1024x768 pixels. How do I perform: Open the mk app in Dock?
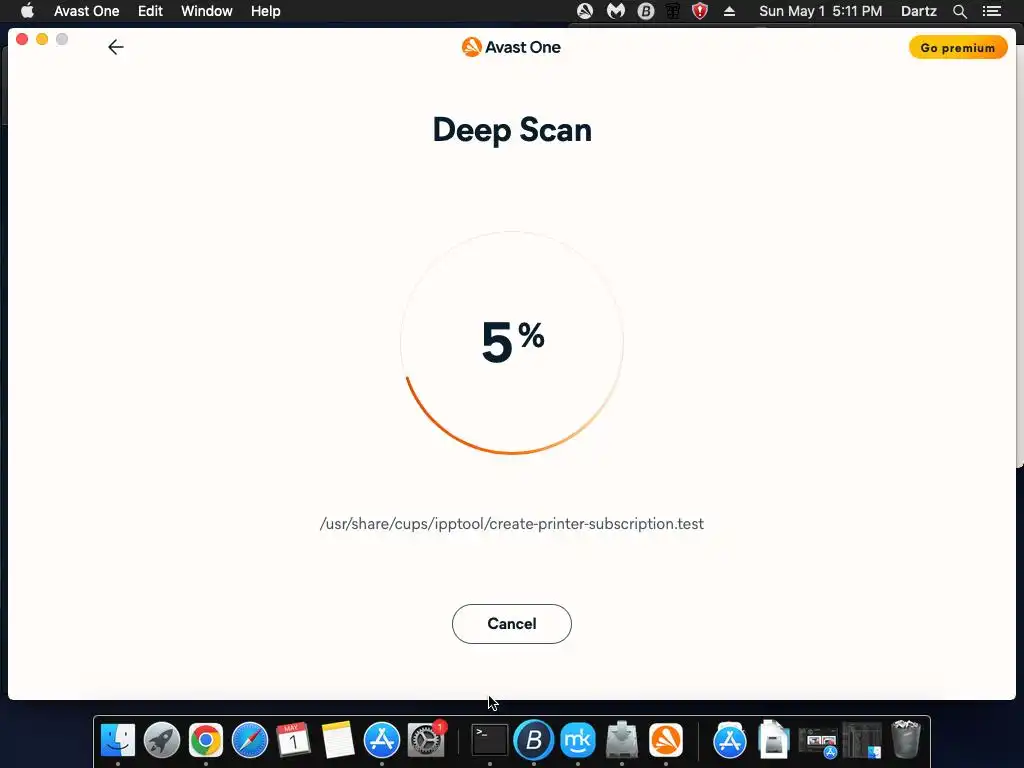pos(578,740)
